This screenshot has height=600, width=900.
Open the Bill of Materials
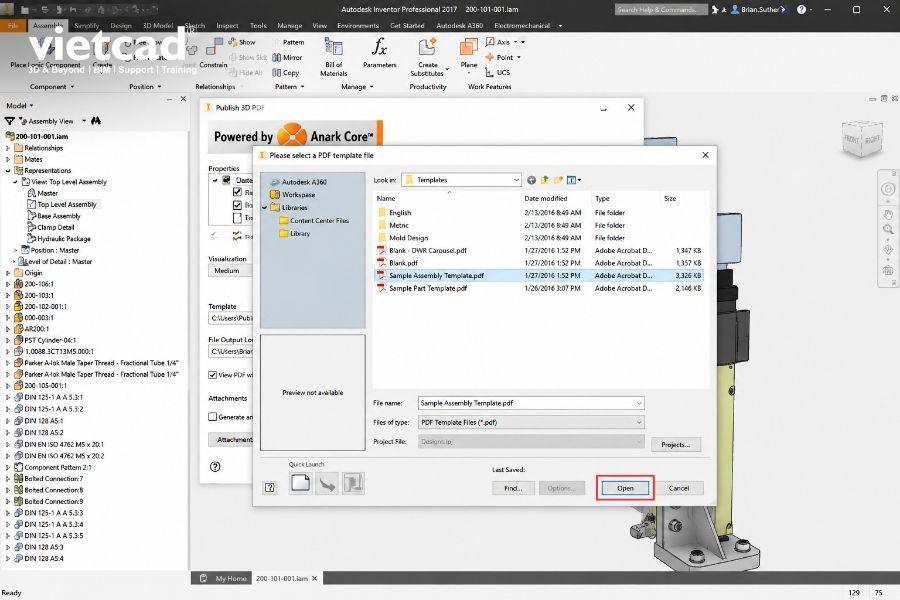tap(333, 56)
